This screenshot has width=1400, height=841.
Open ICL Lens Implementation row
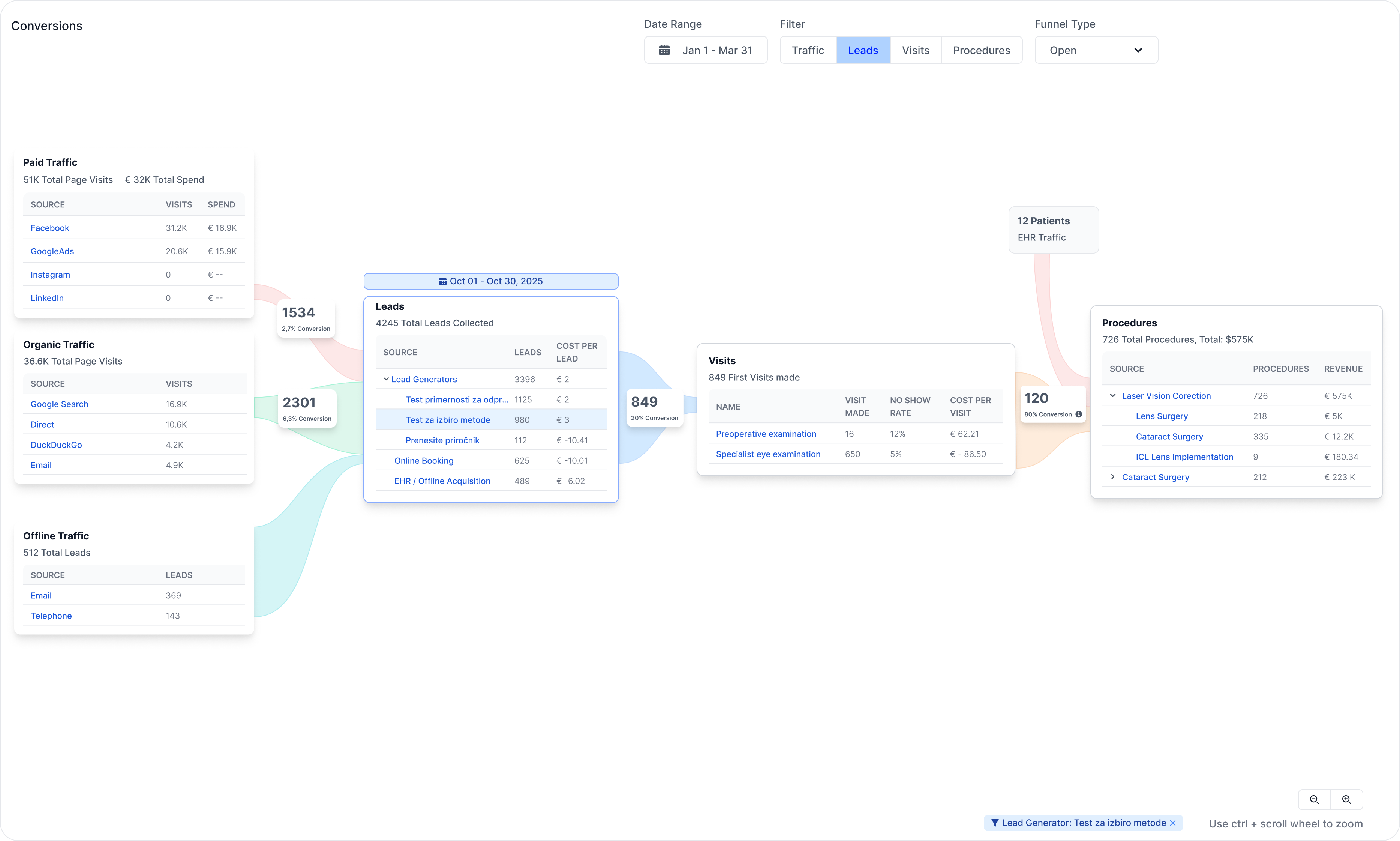1184,457
